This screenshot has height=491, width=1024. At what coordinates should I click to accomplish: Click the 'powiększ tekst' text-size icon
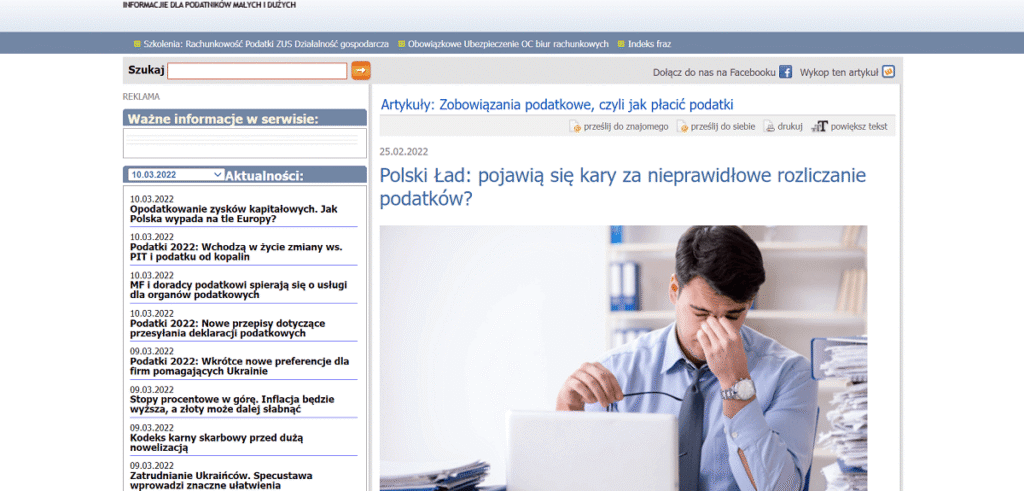[x=819, y=127]
